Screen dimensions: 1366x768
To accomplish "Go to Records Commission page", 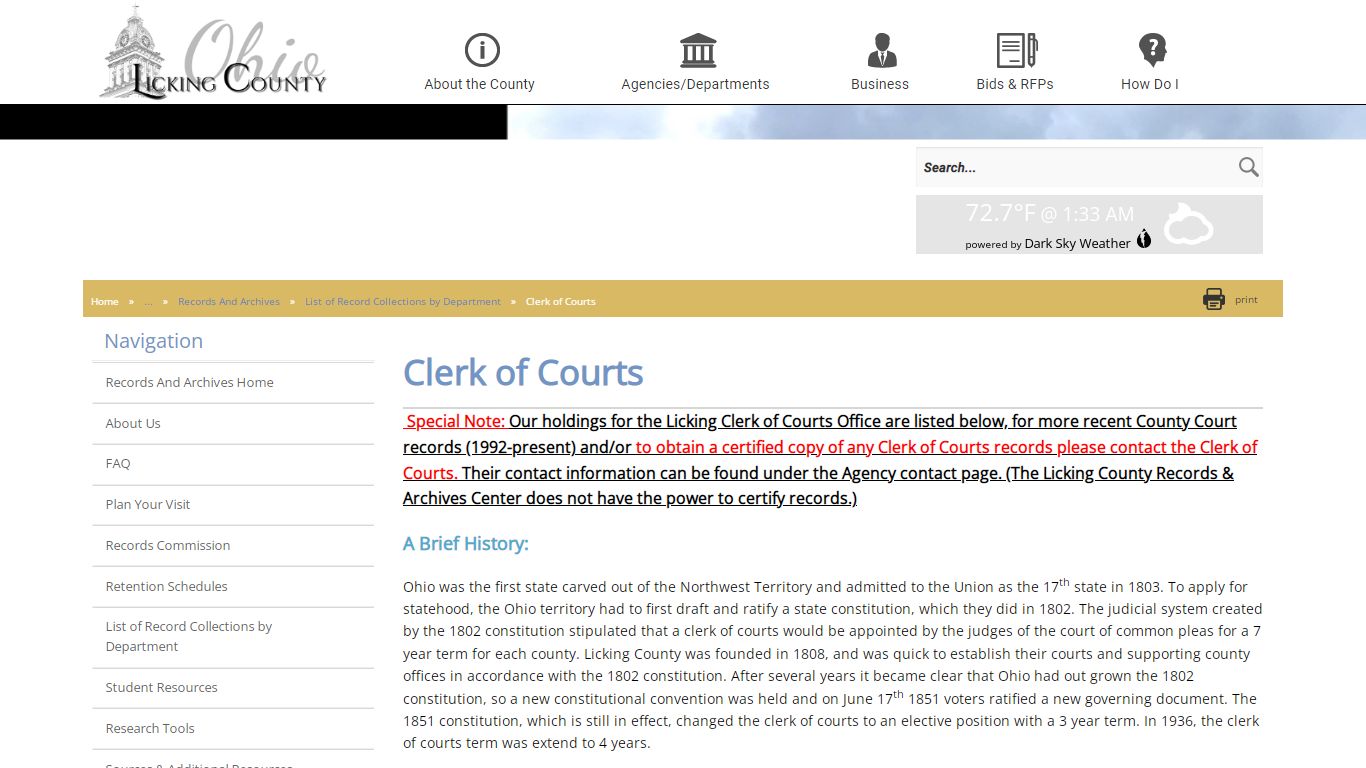I will [233, 545].
